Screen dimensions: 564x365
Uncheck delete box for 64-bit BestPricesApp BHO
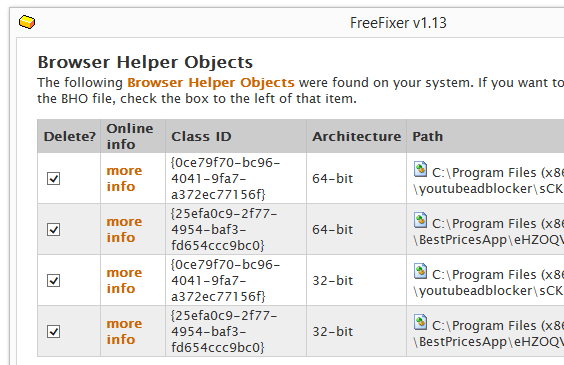[x=54, y=229]
